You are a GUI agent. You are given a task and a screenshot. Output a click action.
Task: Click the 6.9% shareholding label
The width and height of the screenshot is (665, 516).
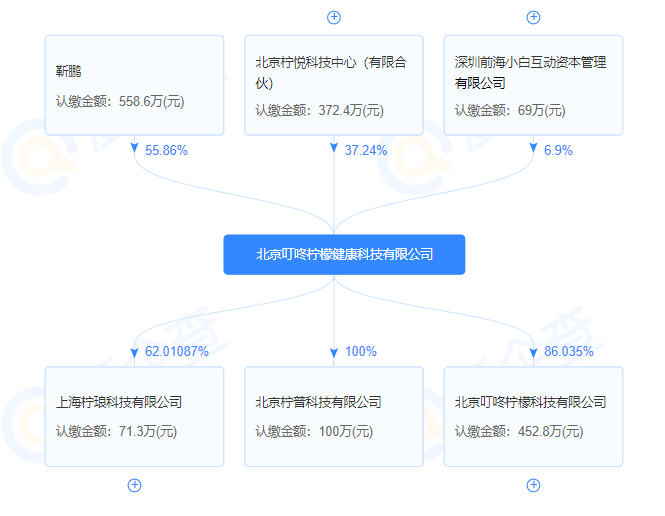coord(558,150)
